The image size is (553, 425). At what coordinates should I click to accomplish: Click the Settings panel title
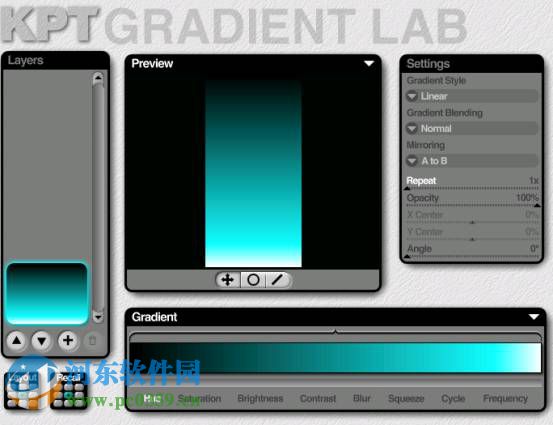pyautogui.click(x=428, y=64)
